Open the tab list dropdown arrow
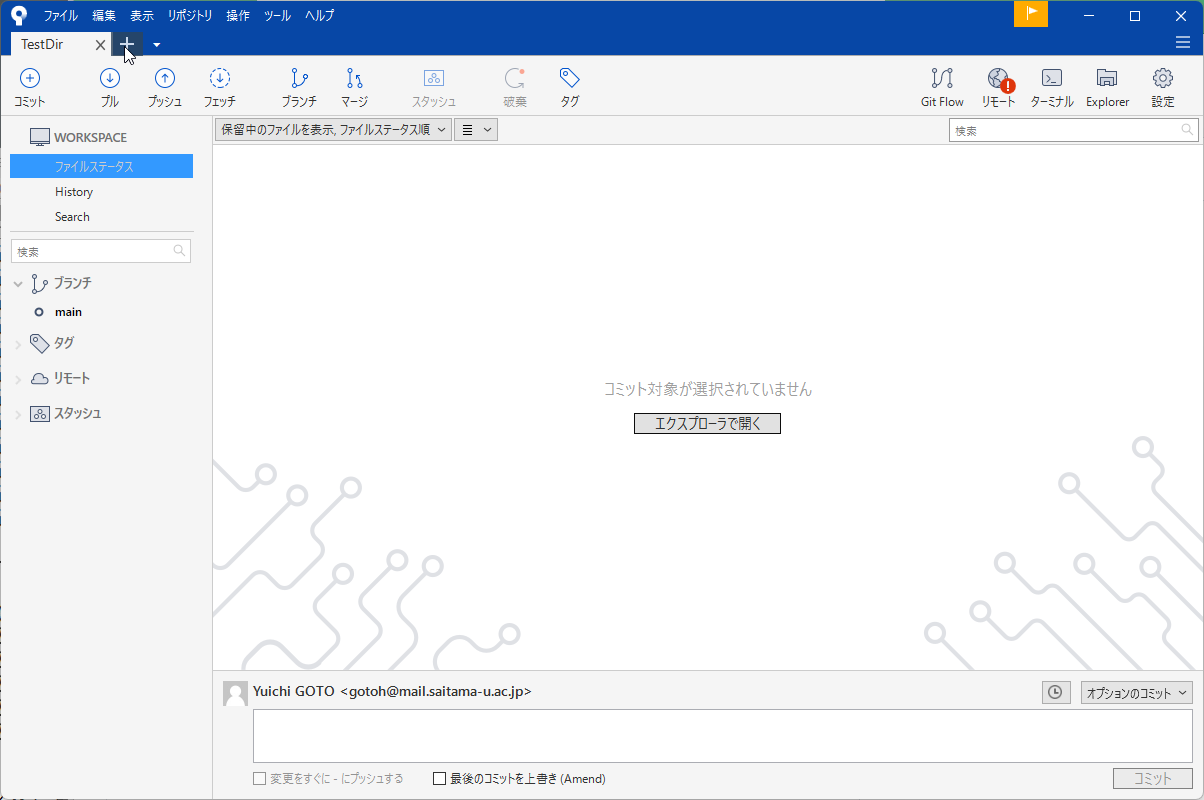Viewport: 1204px width, 800px height. (x=157, y=45)
